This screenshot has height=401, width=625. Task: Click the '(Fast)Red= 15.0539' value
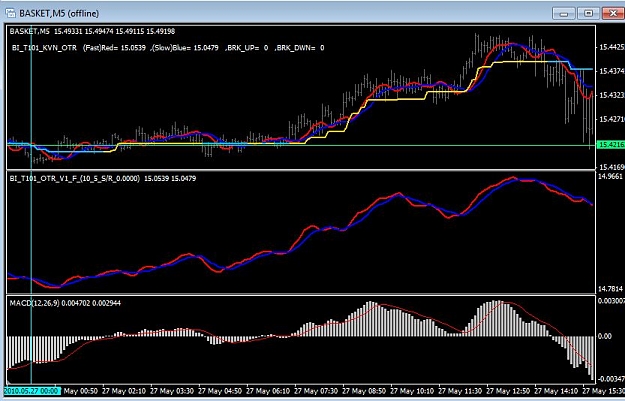click(116, 48)
